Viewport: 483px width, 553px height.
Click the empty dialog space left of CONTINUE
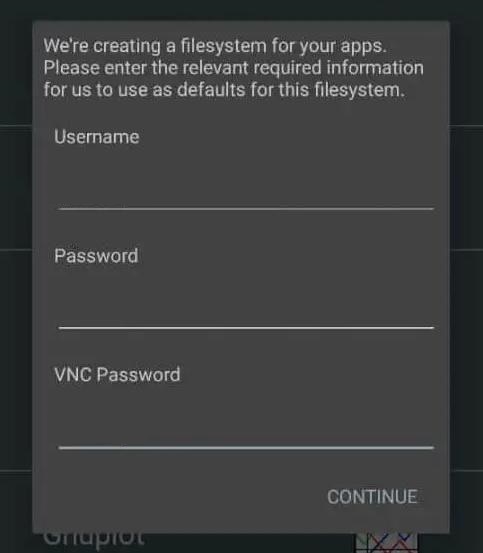pos(176,497)
